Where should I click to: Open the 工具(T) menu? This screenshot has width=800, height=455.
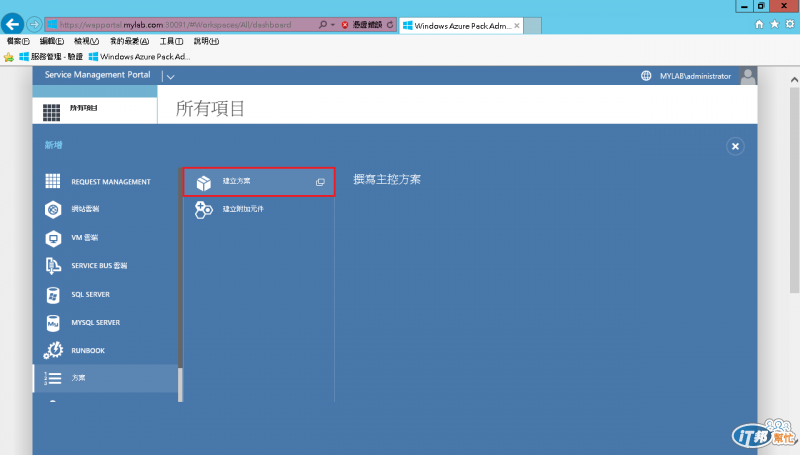coord(171,41)
